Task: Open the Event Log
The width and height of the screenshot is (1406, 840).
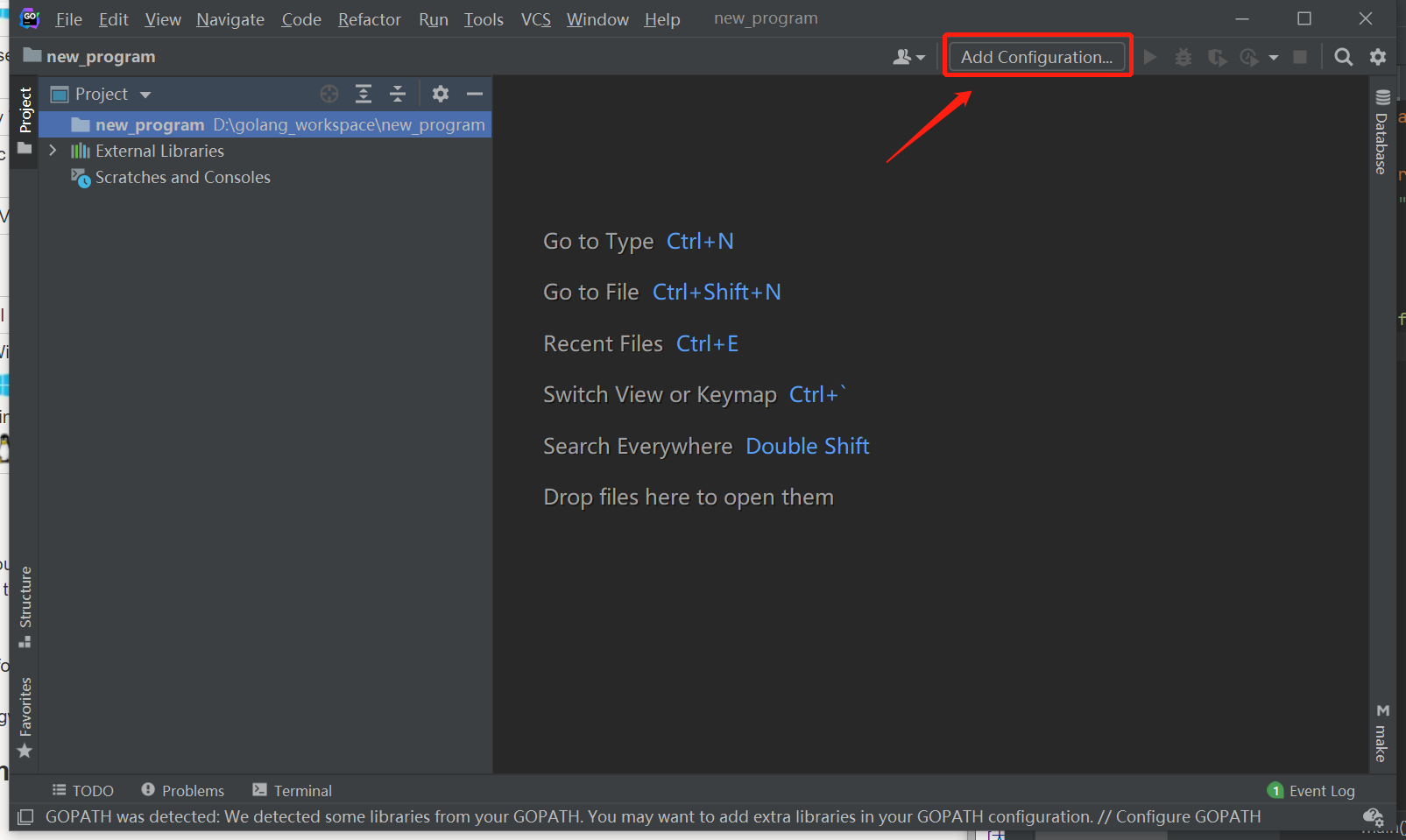Action: pos(1311,790)
